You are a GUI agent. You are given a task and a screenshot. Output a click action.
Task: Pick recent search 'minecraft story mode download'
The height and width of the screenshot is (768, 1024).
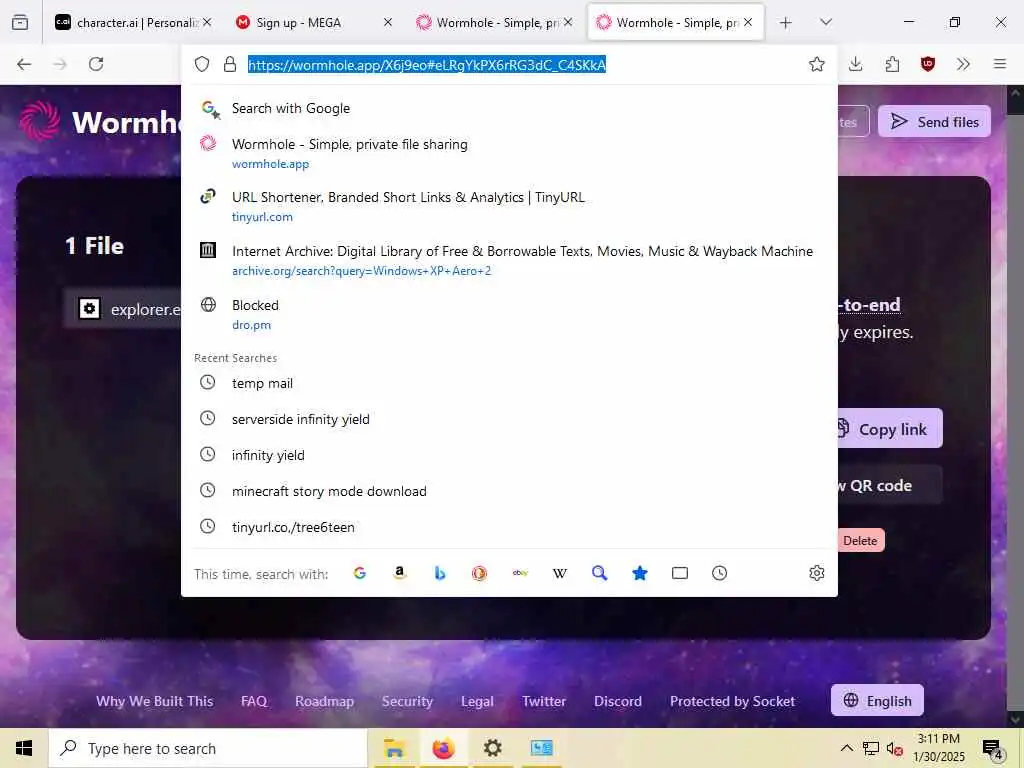[509, 491]
